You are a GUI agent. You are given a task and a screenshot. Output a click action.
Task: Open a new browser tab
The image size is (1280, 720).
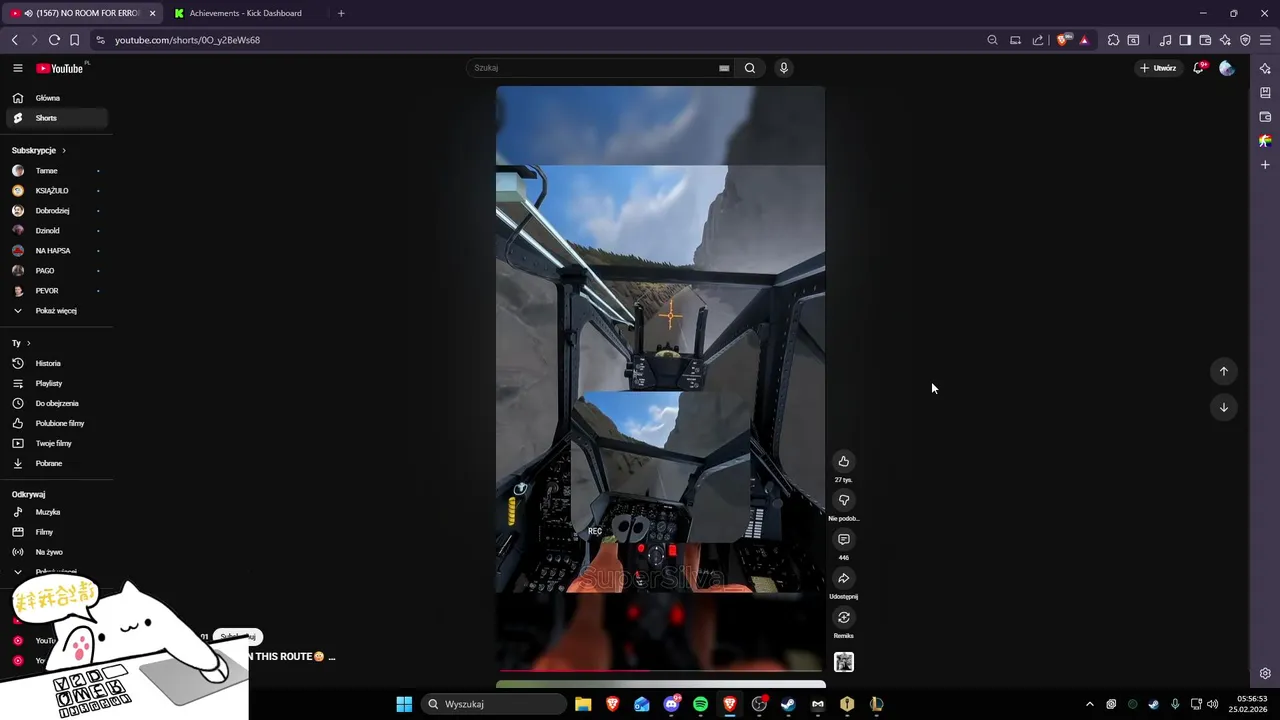point(341,13)
